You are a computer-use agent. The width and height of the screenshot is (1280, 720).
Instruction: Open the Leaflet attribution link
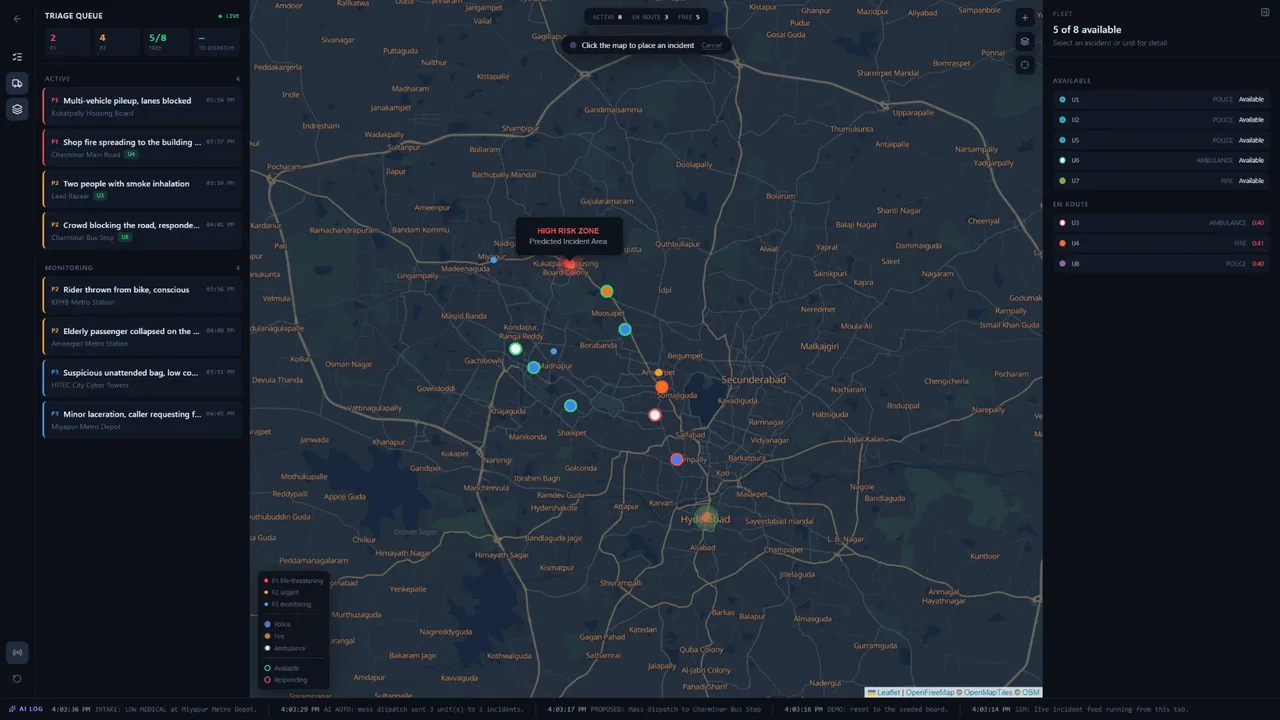tap(884, 692)
